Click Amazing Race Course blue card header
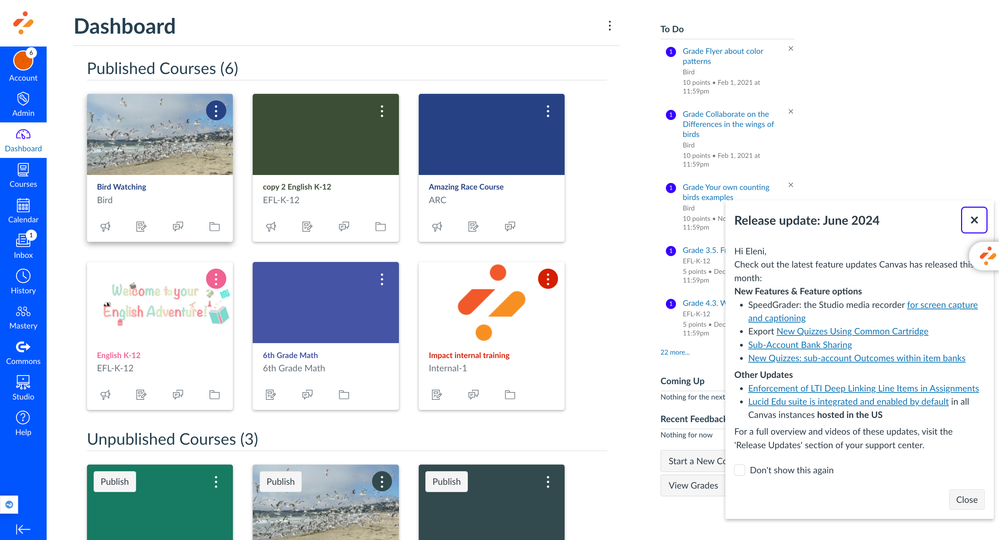Screen dimensions: 999x540 pos(491,134)
